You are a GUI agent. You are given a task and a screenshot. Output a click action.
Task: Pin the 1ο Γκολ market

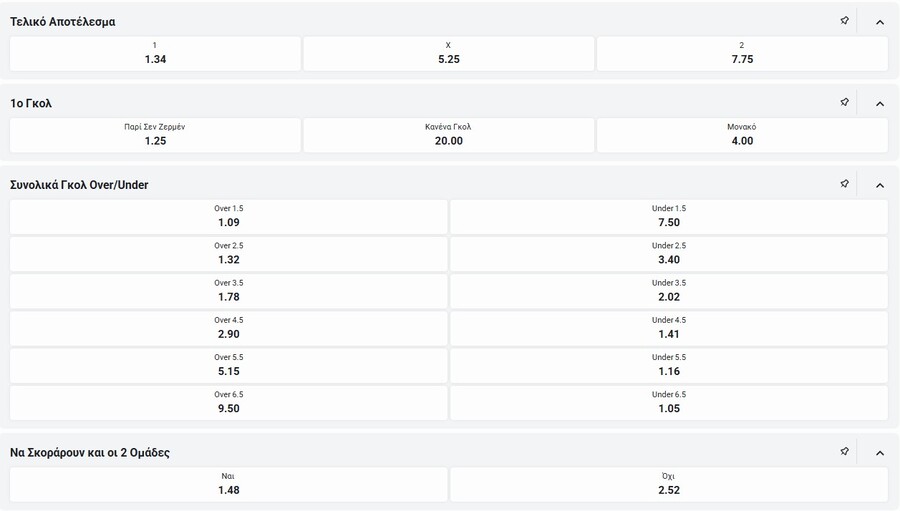pyautogui.click(x=844, y=103)
